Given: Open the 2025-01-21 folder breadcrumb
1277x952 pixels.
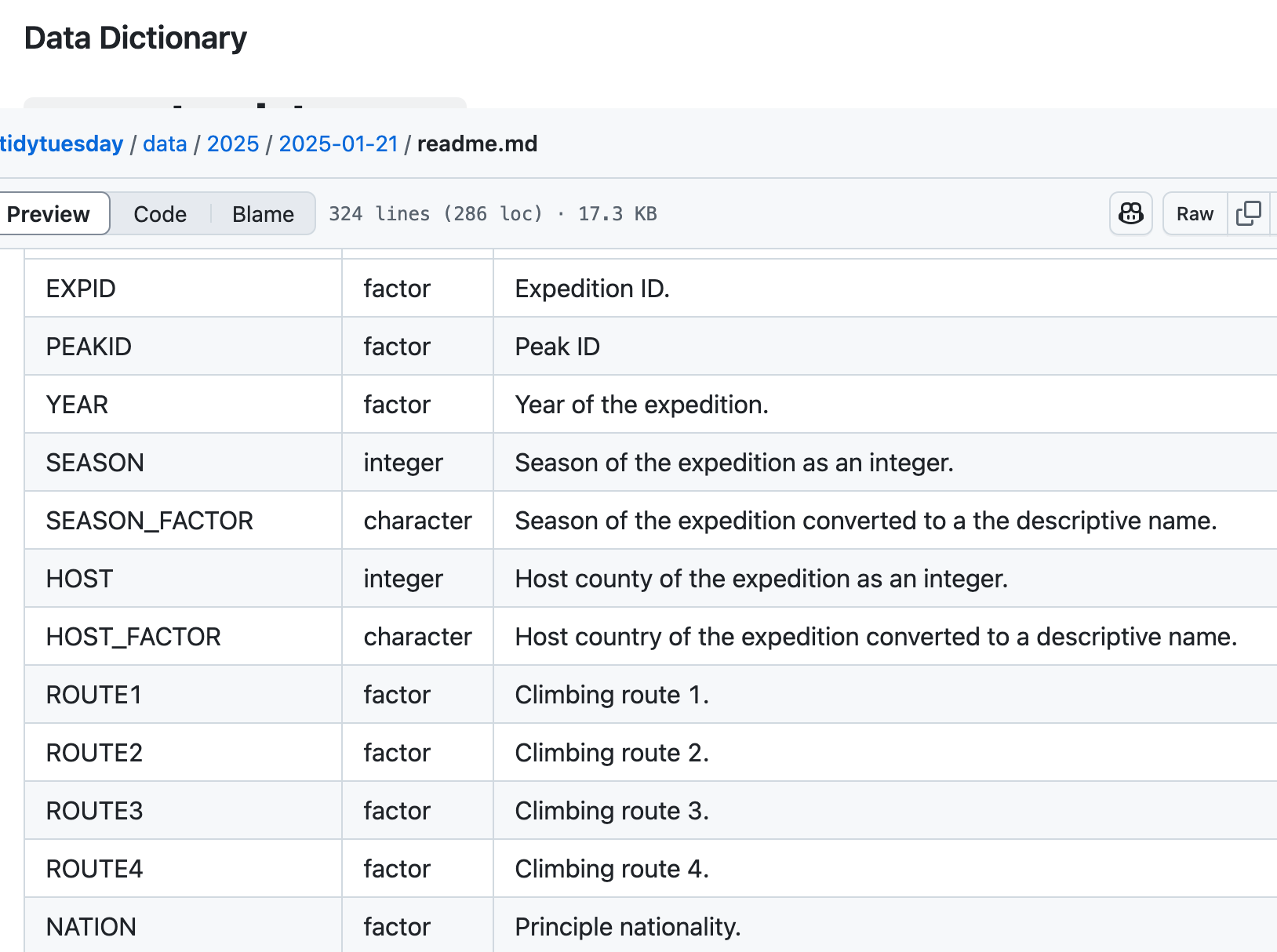Looking at the screenshot, I should point(338,144).
